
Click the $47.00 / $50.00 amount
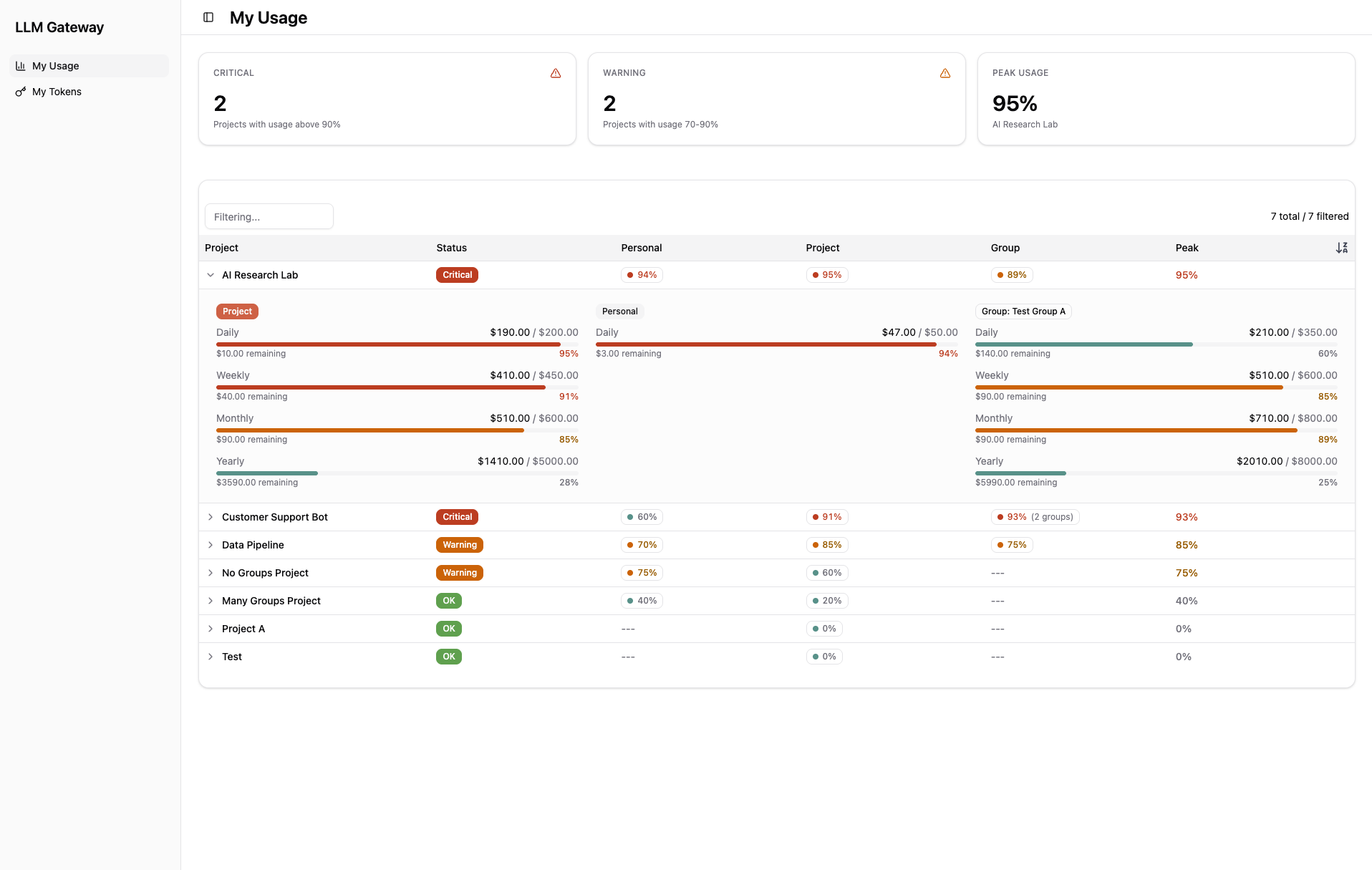pos(919,332)
